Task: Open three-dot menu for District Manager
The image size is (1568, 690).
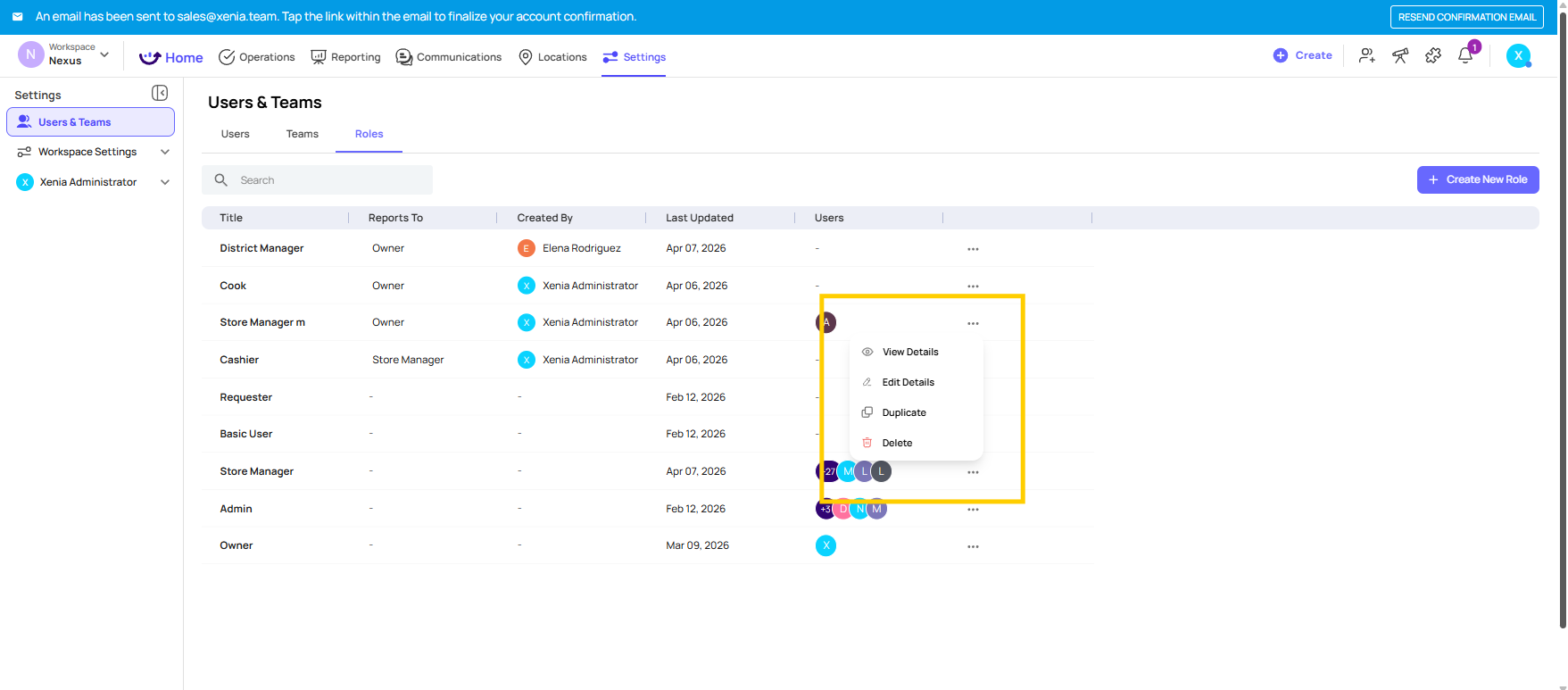Action: coord(973,249)
